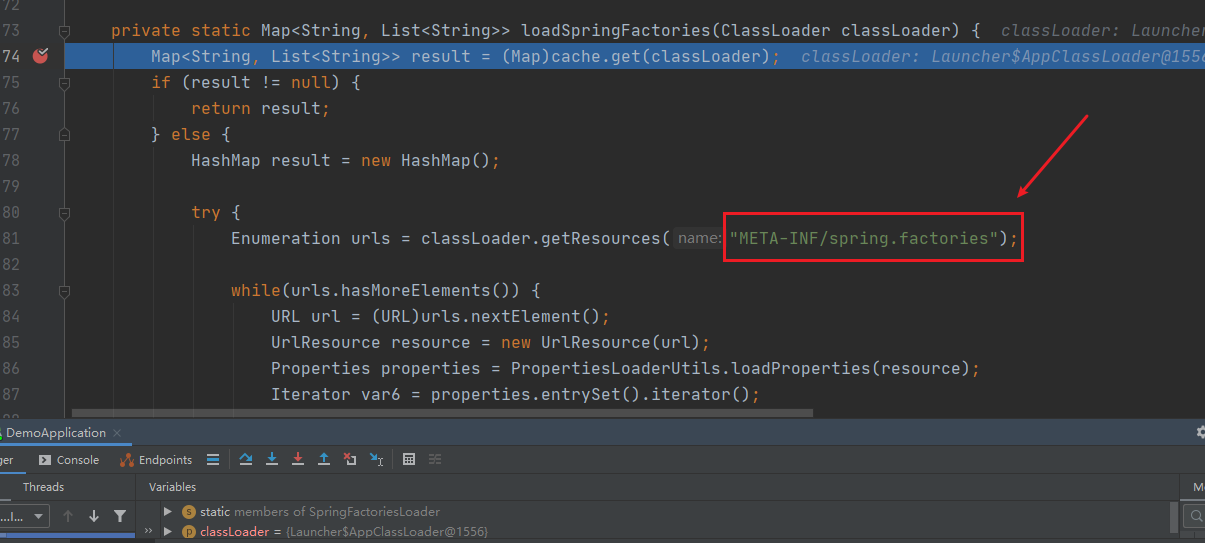1205x543 pixels.
Task: Click line number 81 in the gutter
Action: click(10, 238)
